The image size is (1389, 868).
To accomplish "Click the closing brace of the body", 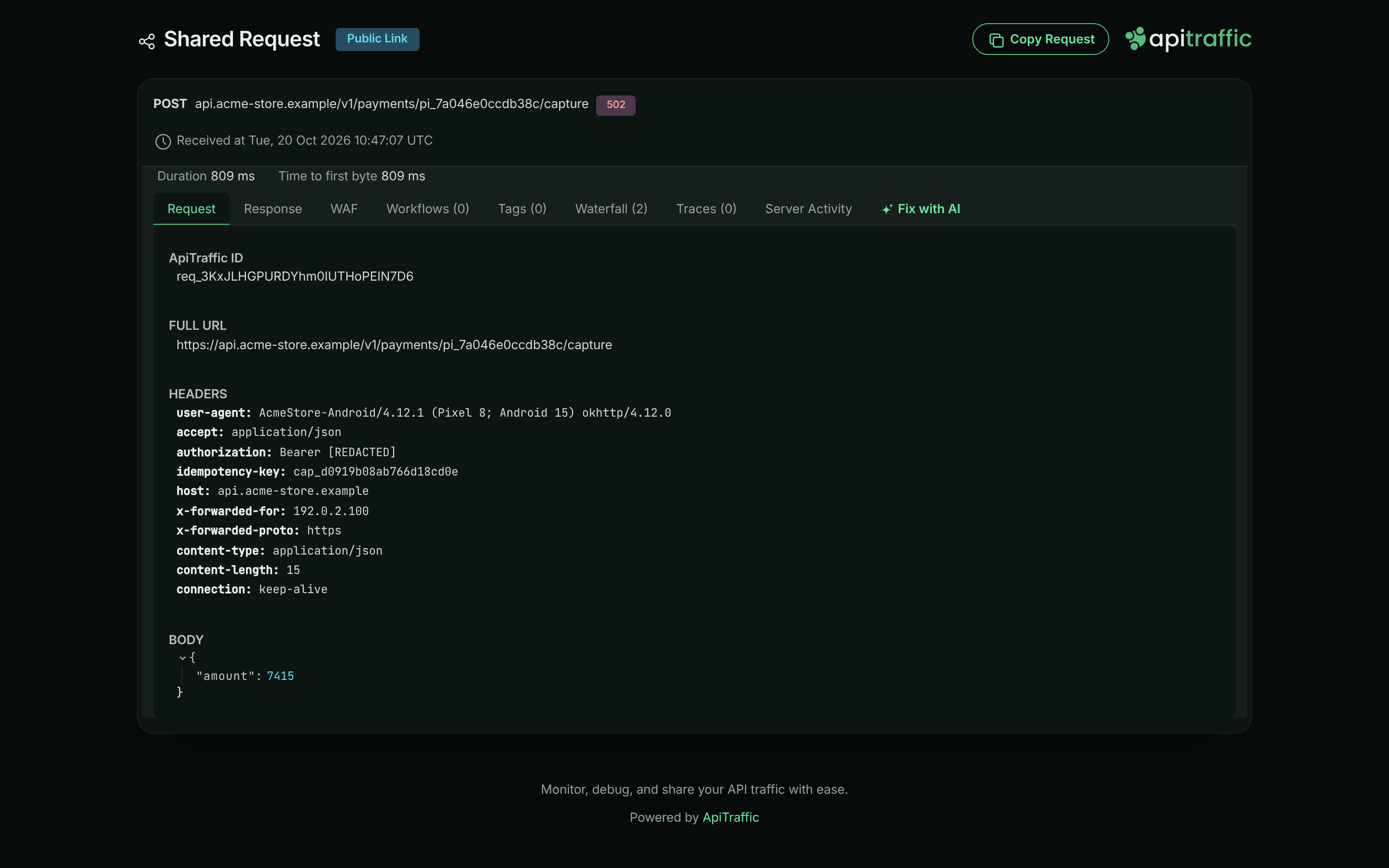I will click(x=179, y=692).
